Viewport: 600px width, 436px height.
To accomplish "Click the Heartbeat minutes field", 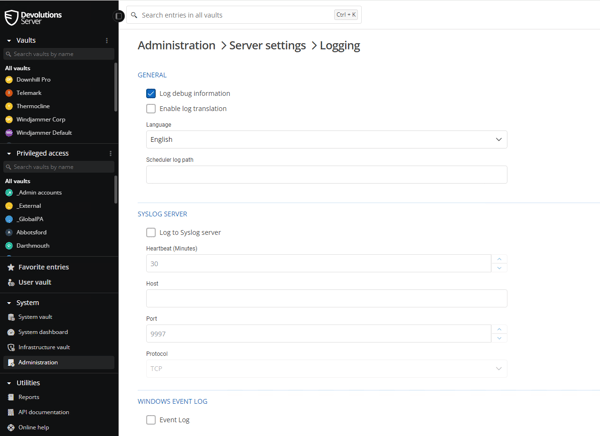I will pyautogui.click(x=318, y=264).
